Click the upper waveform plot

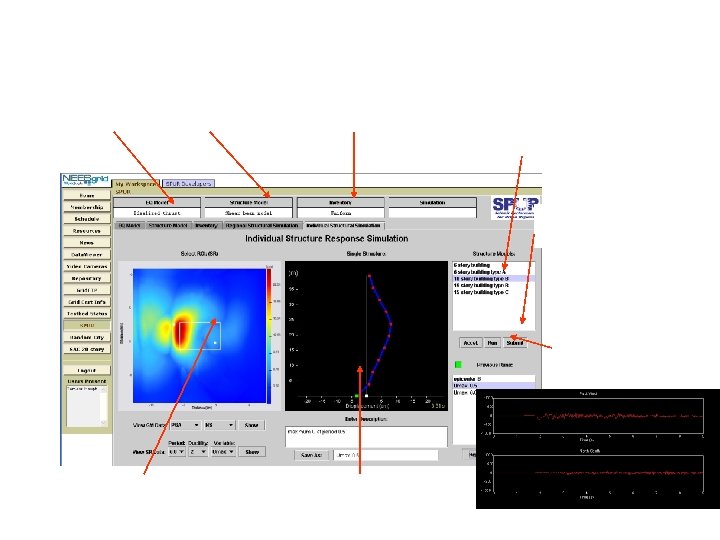click(x=598, y=416)
